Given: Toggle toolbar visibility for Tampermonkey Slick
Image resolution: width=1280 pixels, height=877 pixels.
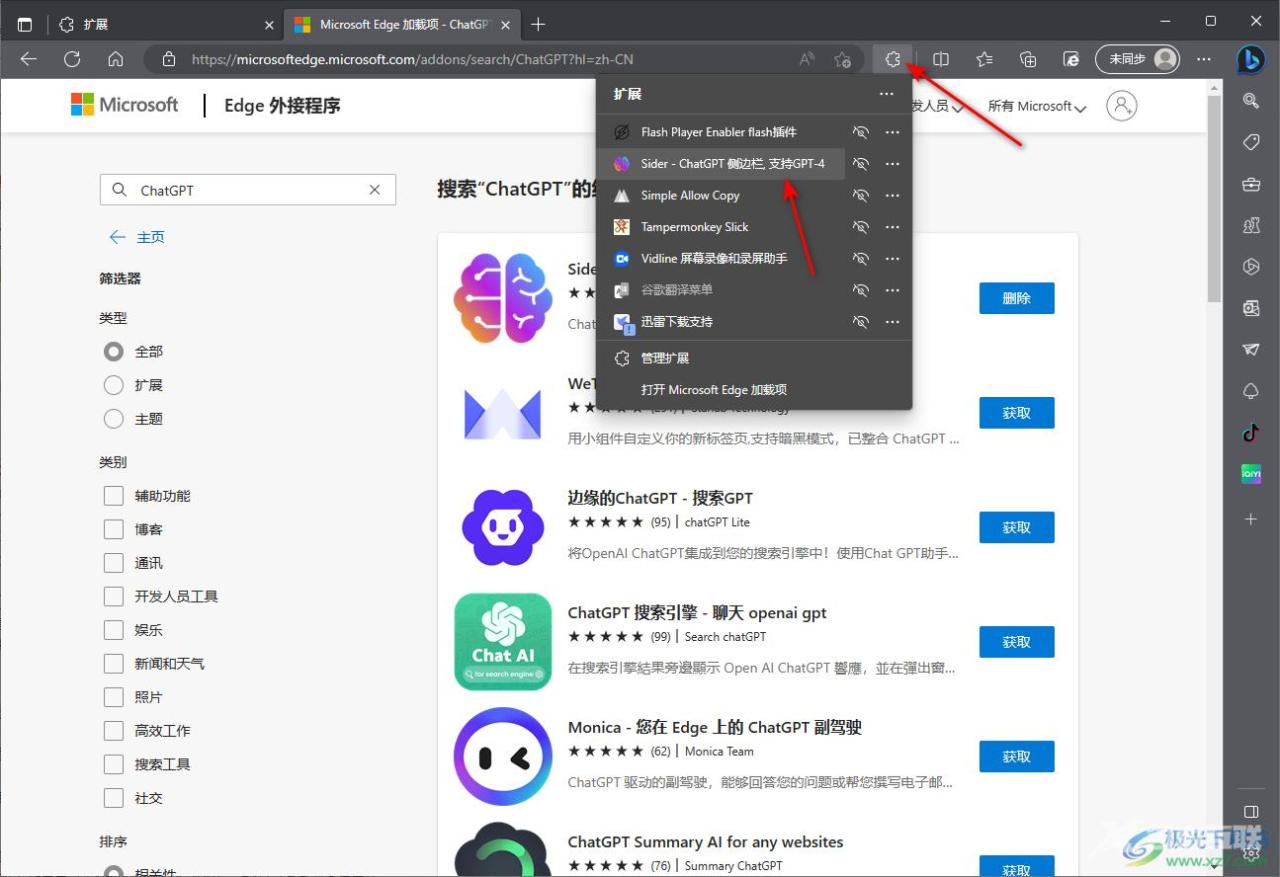Looking at the screenshot, I should click(x=860, y=227).
